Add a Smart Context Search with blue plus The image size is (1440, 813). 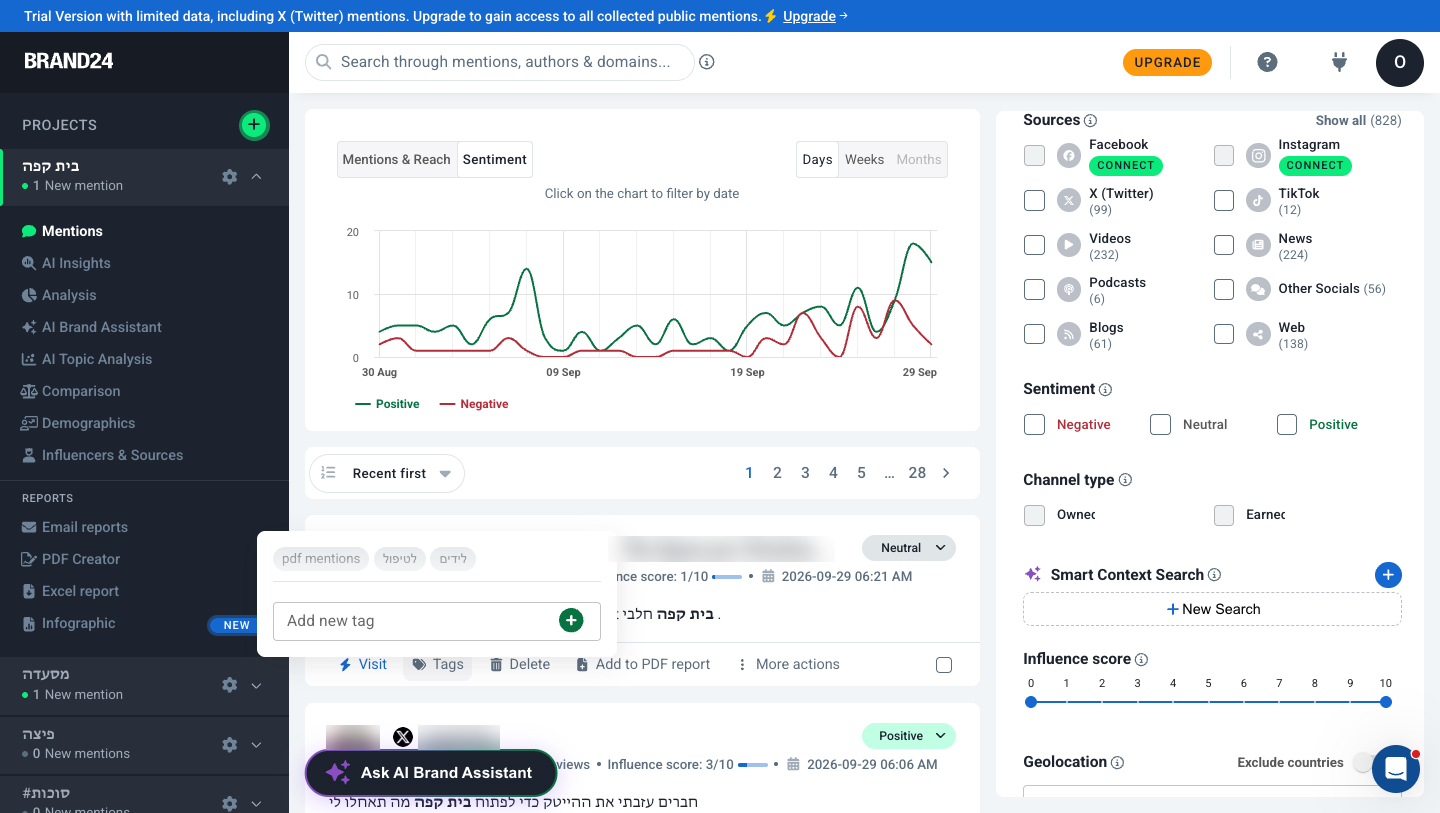click(1388, 575)
